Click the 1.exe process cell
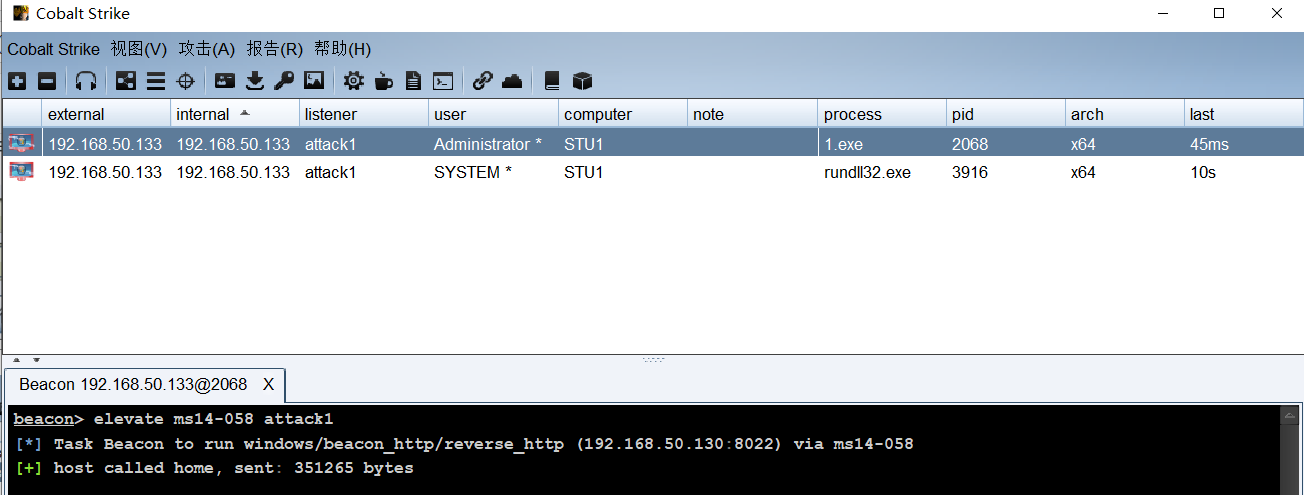The image size is (1304, 495). point(882,144)
